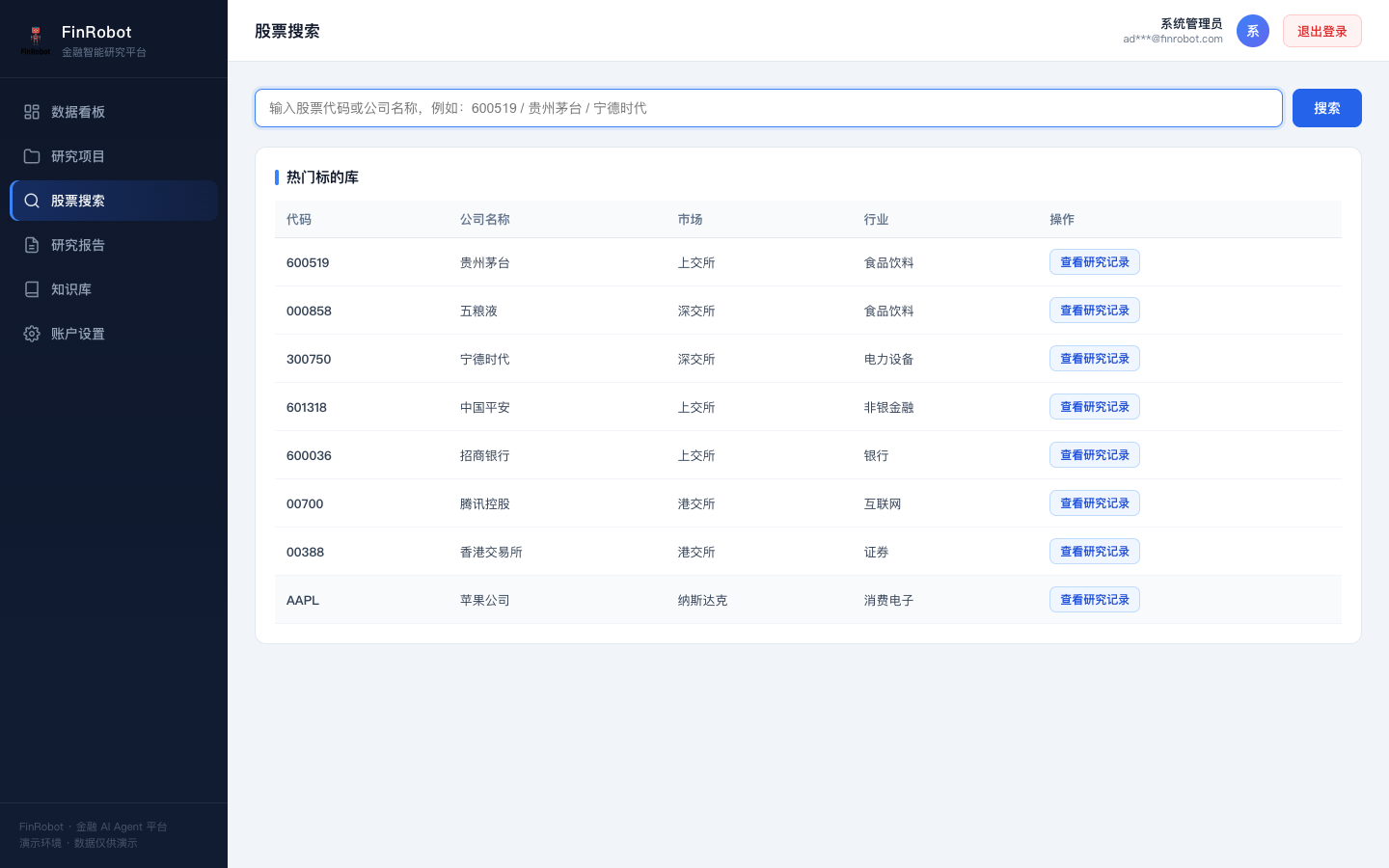The image size is (1389, 868).
Task: Click 纳斯达克 market cell
Action: [x=703, y=600]
